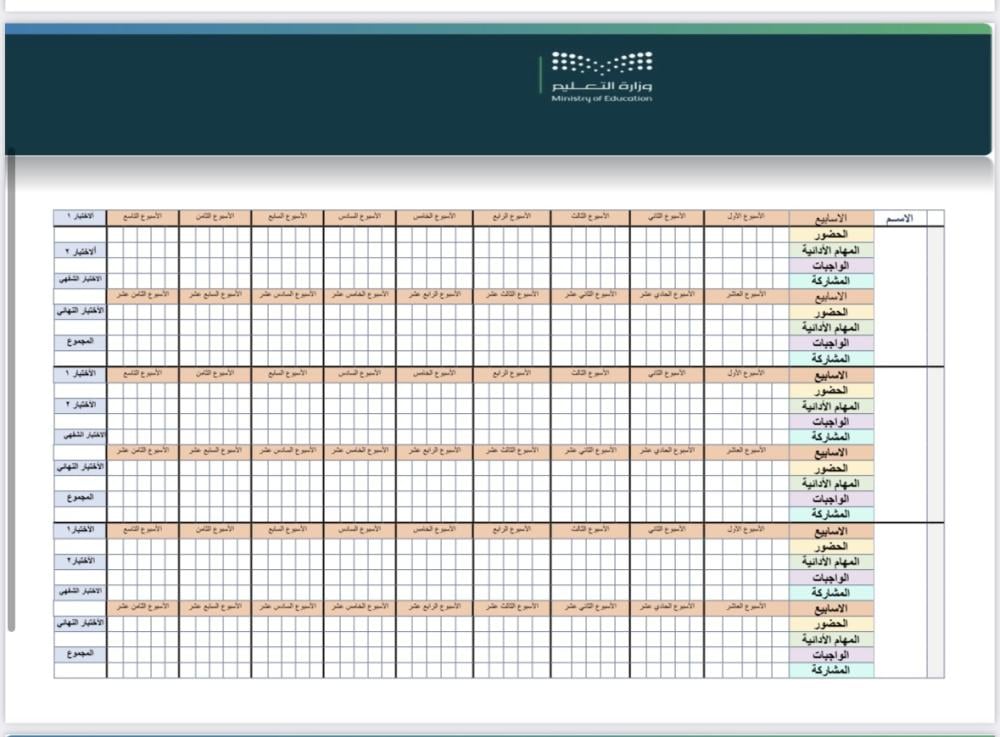Select the topmost الأسبوع الثامن عشر header
Image resolution: width=1000 pixels, height=737 pixels.
point(142,295)
